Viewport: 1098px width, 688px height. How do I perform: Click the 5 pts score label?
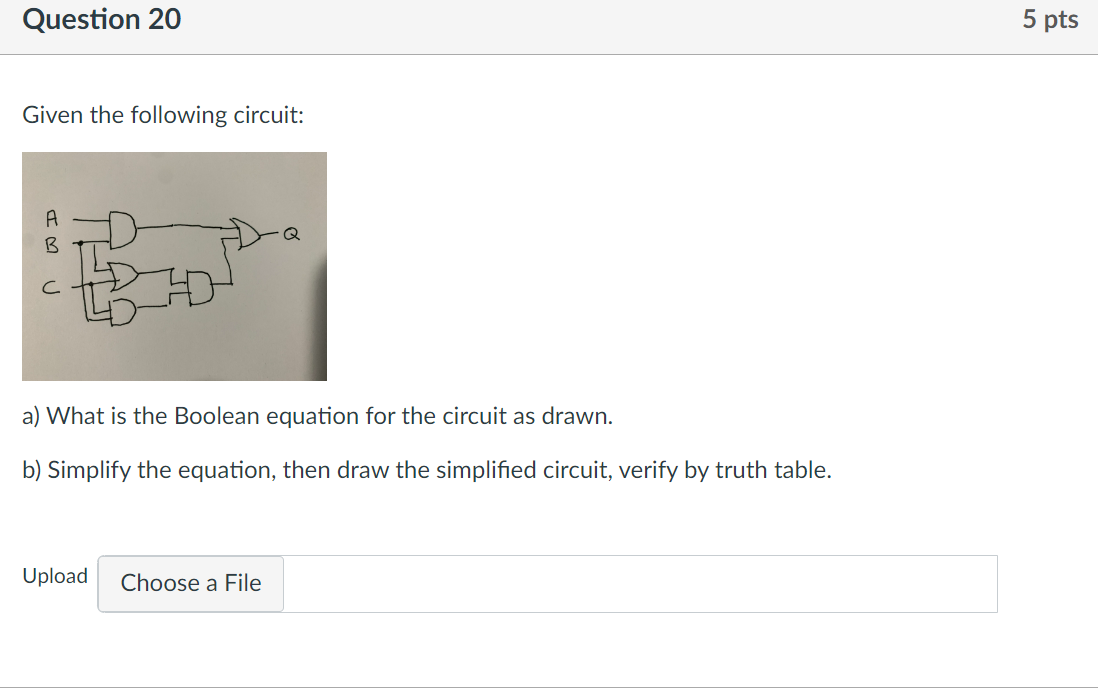pyautogui.click(x=1050, y=19)
